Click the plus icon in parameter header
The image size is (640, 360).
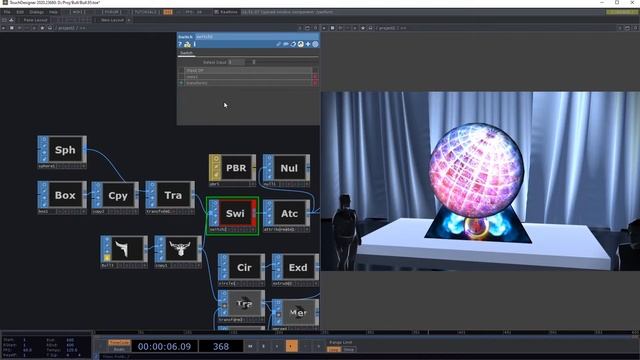pos(308,44)
